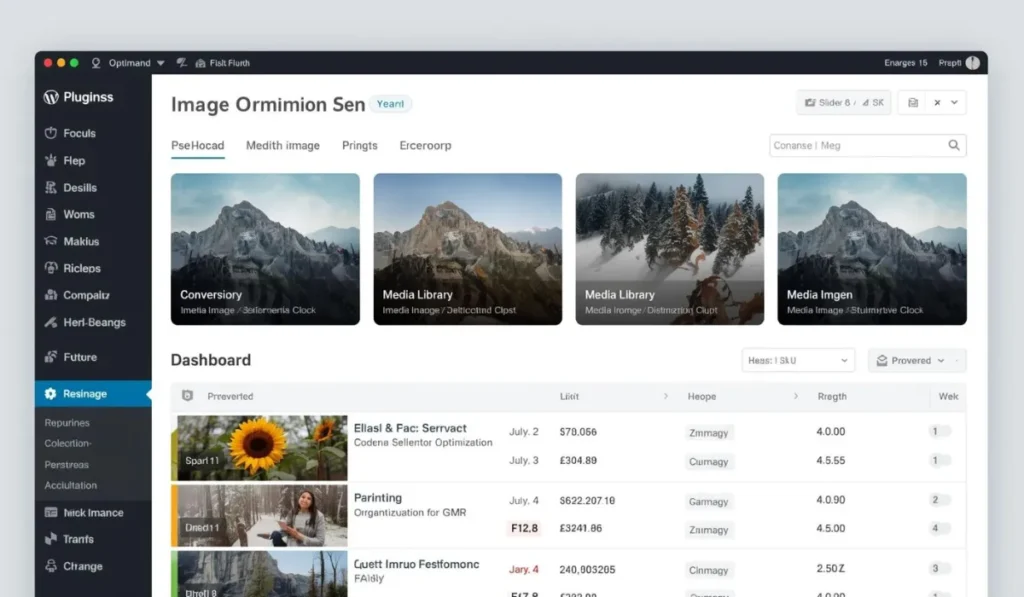Open the Repurines sidebar link

coord(67,423)
